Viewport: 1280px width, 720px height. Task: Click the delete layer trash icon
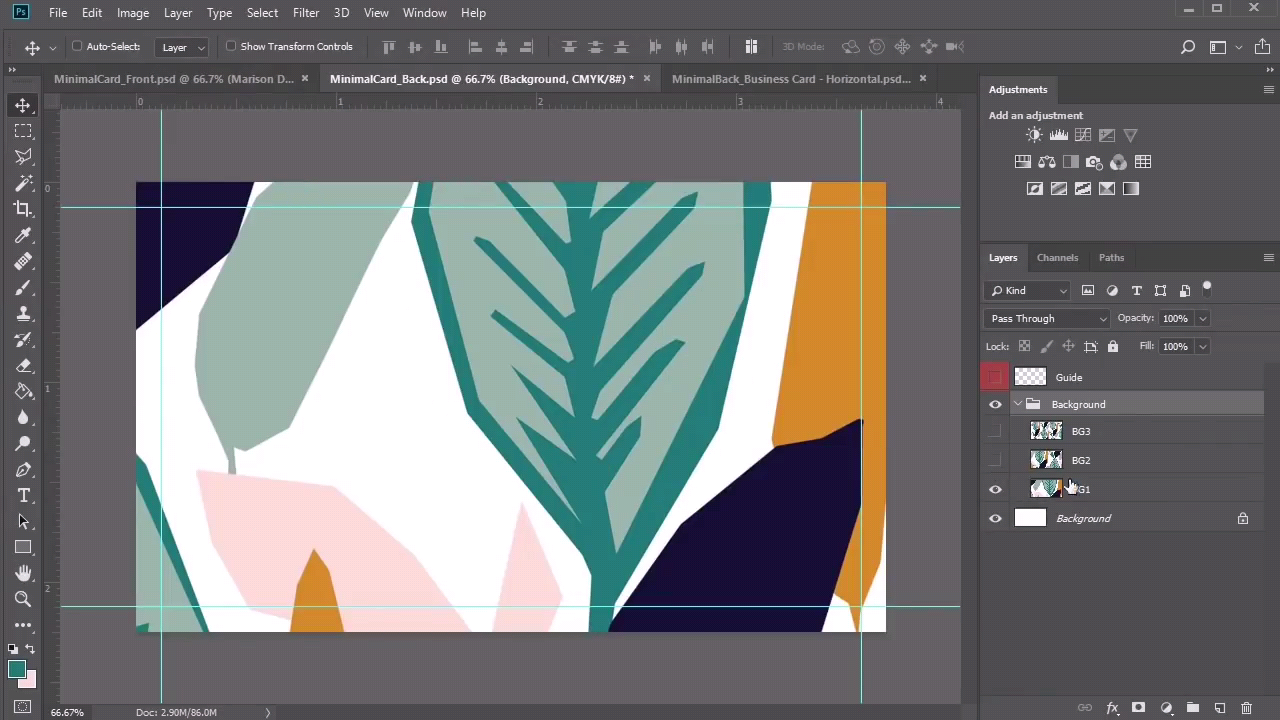click(1246, 708)
